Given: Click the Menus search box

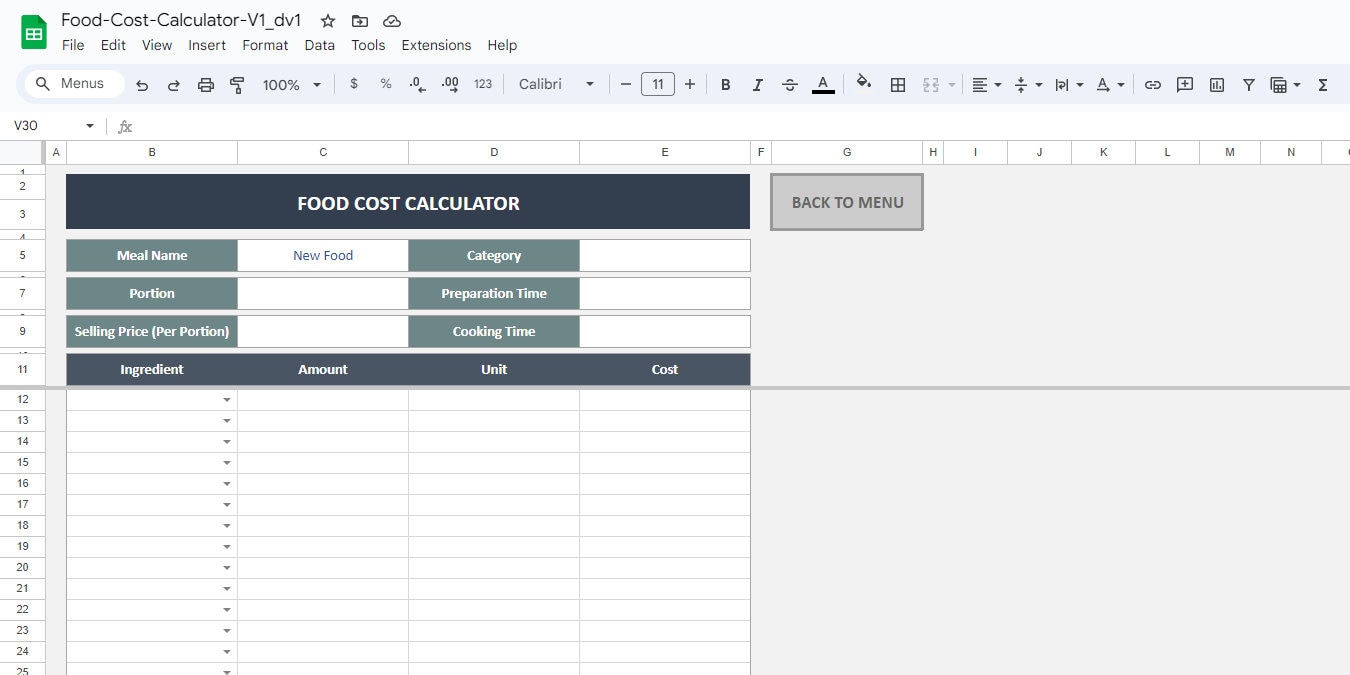Looking at the screenshot, I should click(76, 84).
